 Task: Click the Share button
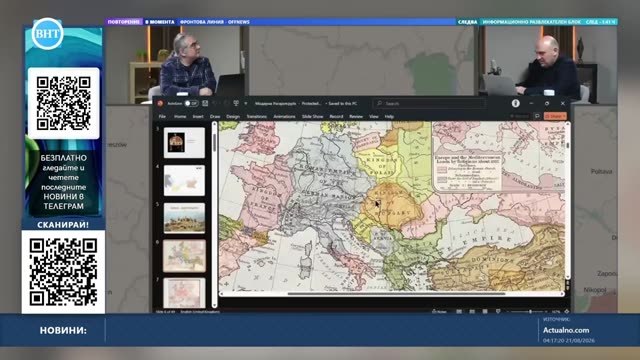click(555, 116)
